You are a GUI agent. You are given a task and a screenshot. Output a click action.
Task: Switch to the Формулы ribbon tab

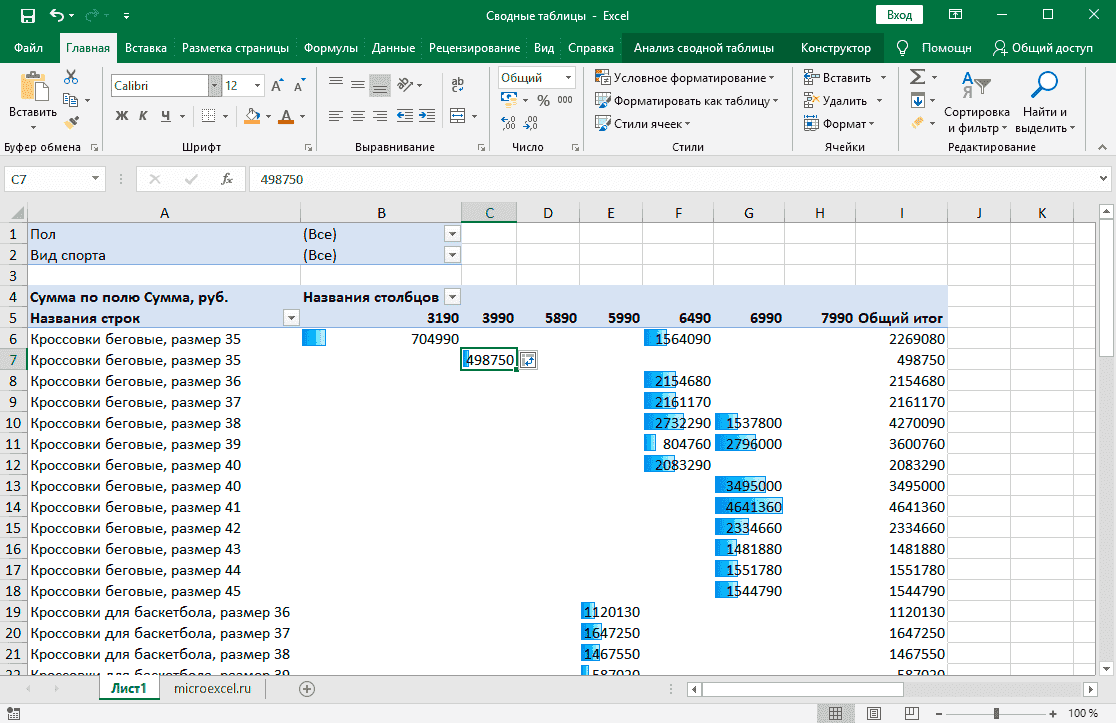[330, 48]
